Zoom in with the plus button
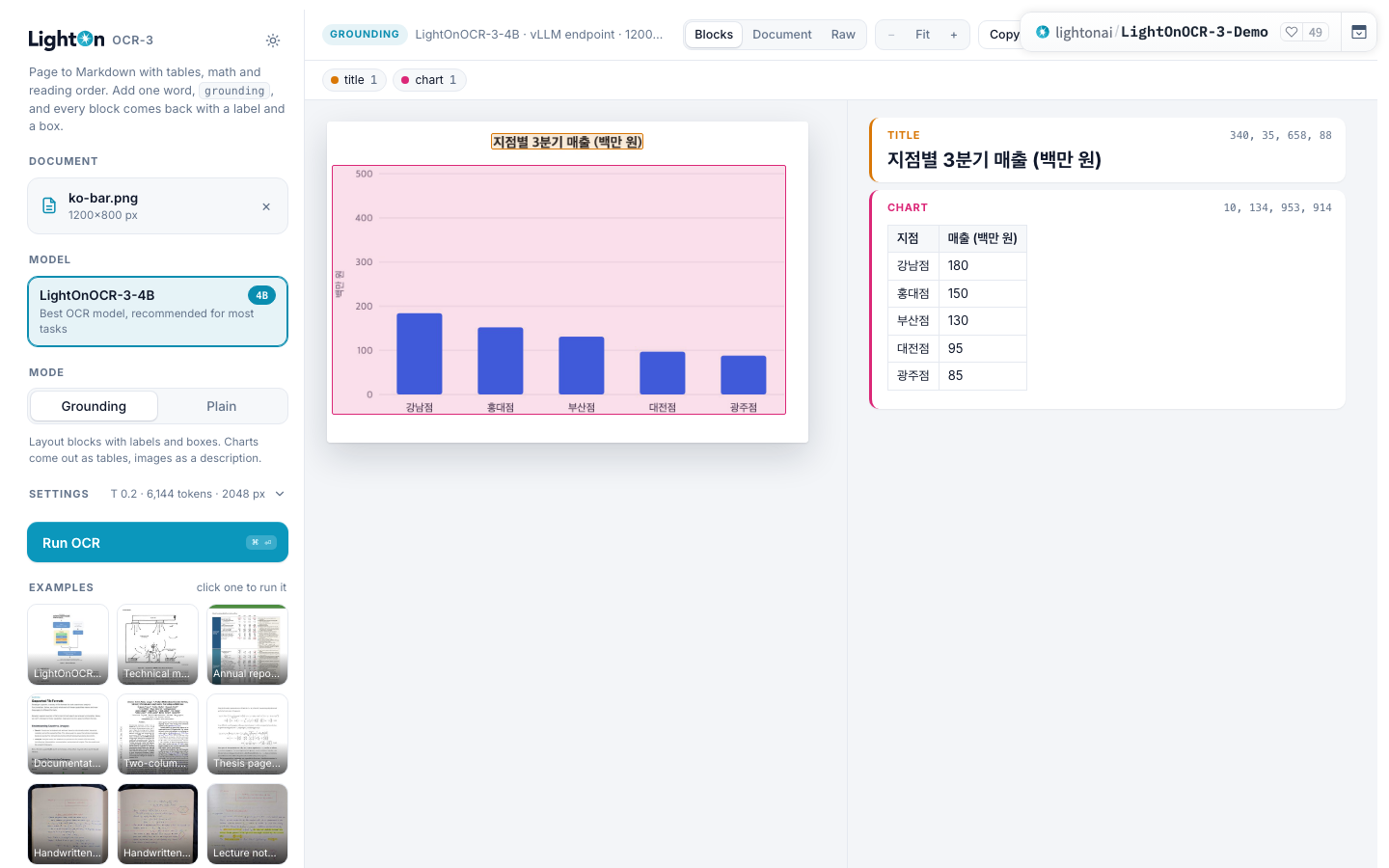The width and height of the screenshot is (1389, 868). click(954, 35)
